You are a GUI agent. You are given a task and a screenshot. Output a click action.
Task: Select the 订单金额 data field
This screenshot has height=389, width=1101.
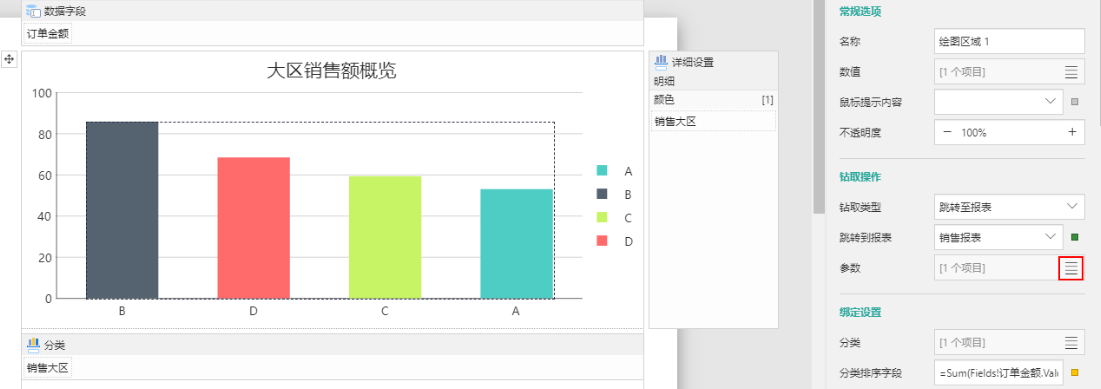coord(48,34)
